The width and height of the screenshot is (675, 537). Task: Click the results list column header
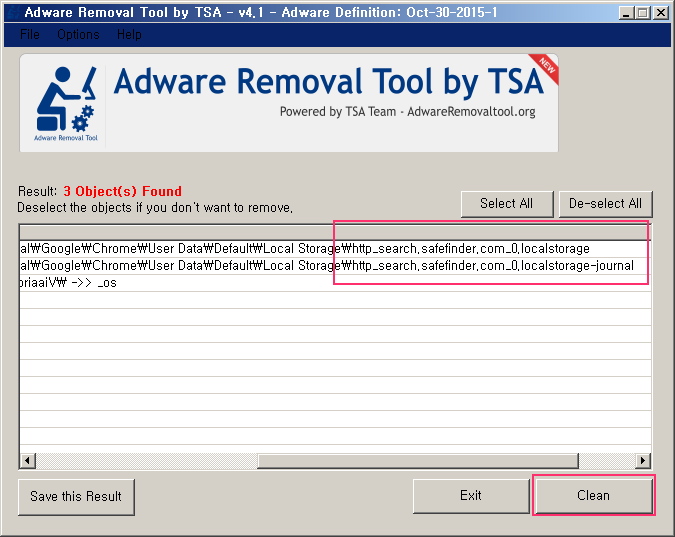pos(335,233)
